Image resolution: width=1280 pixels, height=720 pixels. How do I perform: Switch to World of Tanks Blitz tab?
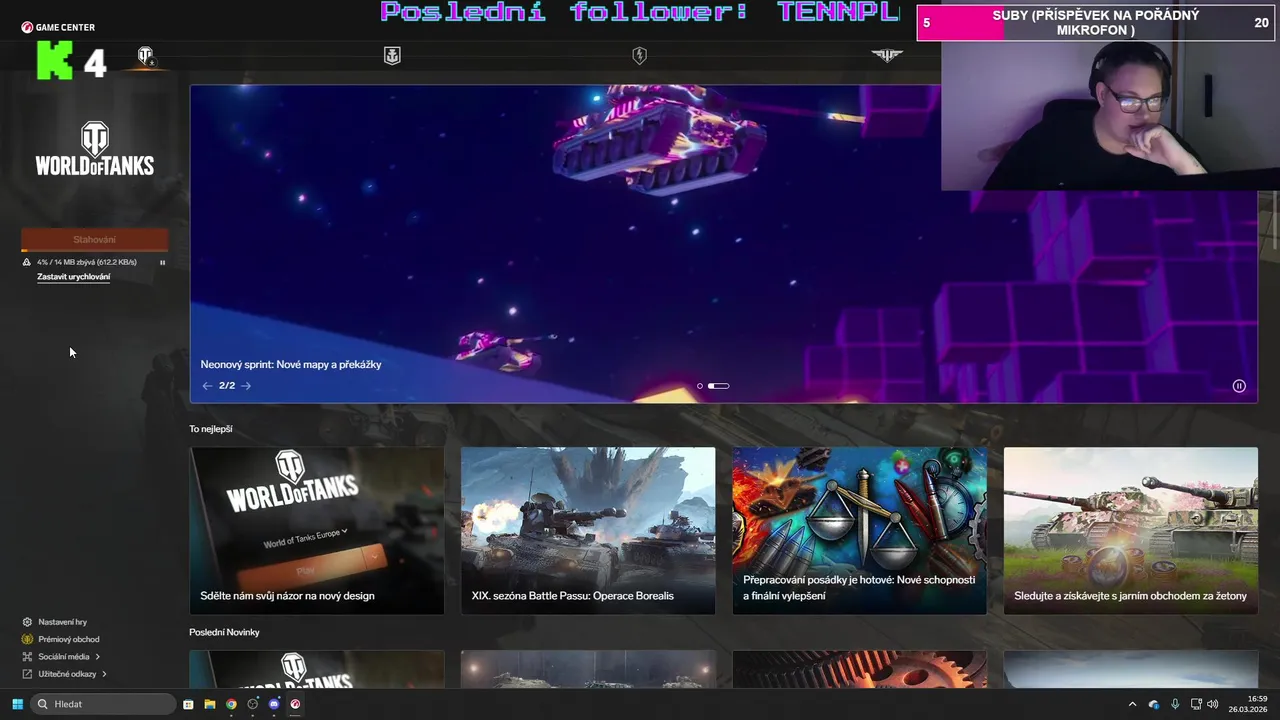[639, 56]
